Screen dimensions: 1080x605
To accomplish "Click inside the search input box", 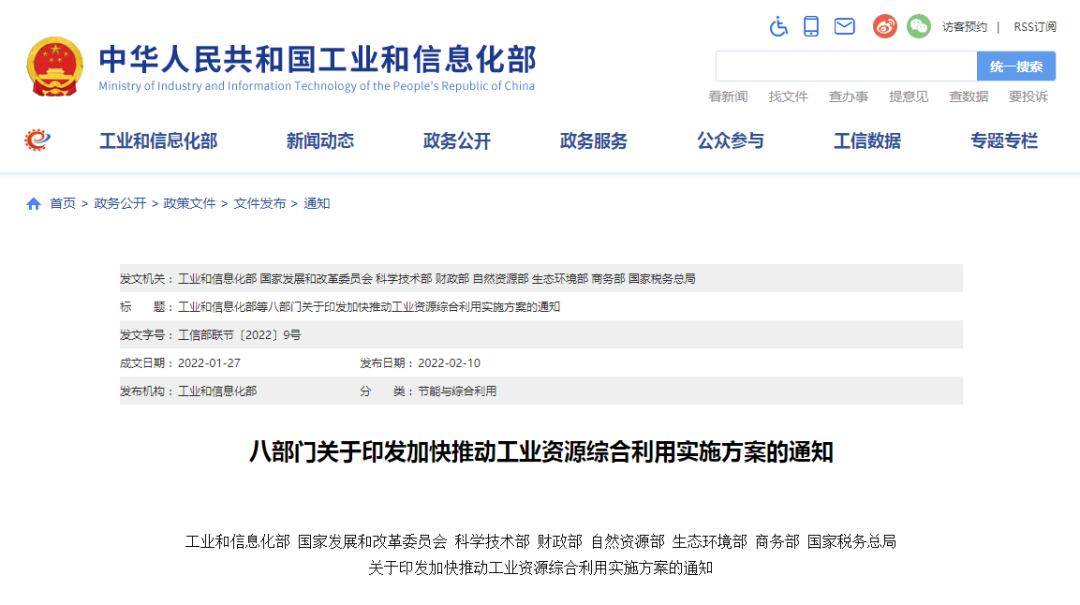I will click(845, 65).
